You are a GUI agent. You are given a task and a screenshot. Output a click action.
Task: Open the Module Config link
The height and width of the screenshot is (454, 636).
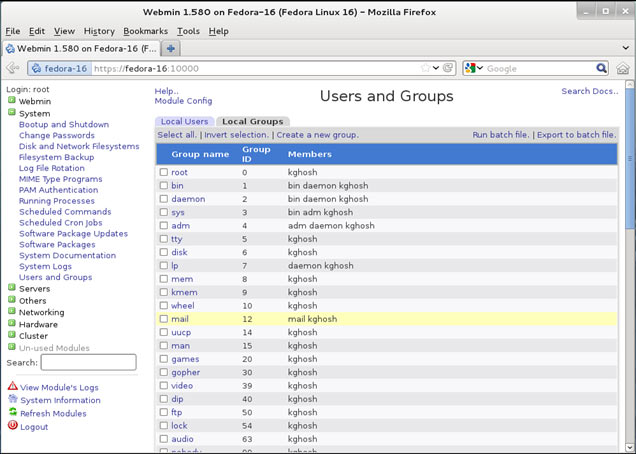pos(183,101)
